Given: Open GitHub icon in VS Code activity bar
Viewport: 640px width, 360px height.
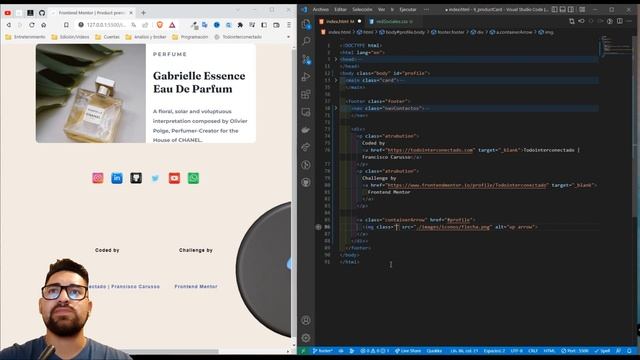Looking at the screenshot, I should [306, 182].
